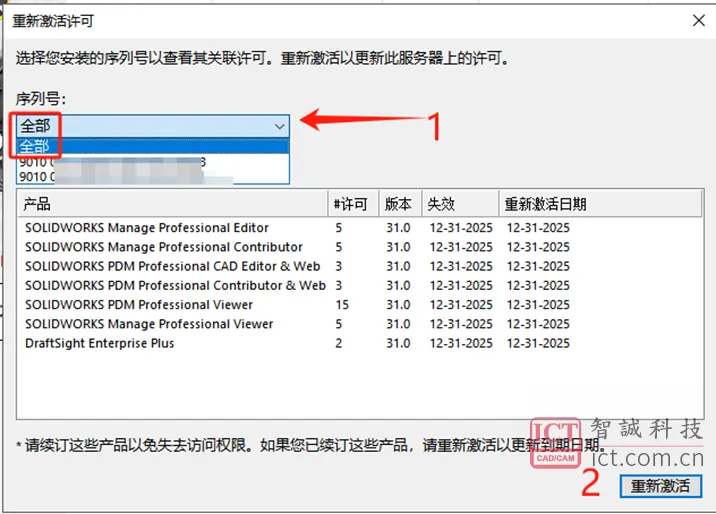This screenshot has height=514, width=716.
Task: Sort by the #许可 column header
Action: pos(353,204)
